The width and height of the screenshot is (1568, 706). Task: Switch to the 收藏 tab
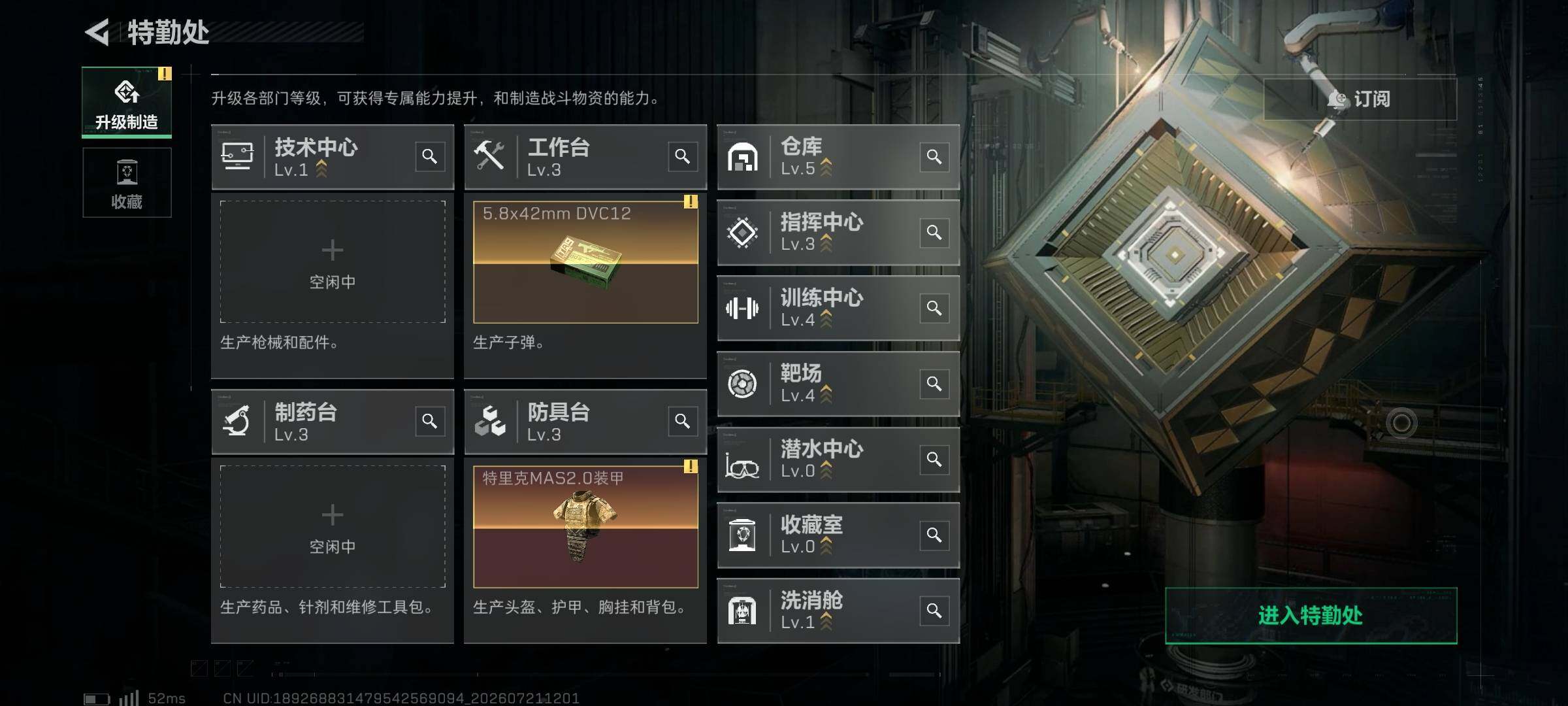pos(127,182)
